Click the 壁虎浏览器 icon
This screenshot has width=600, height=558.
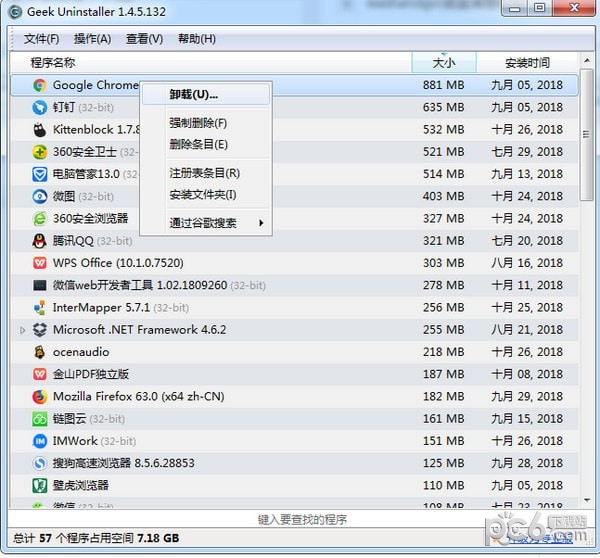39,485
